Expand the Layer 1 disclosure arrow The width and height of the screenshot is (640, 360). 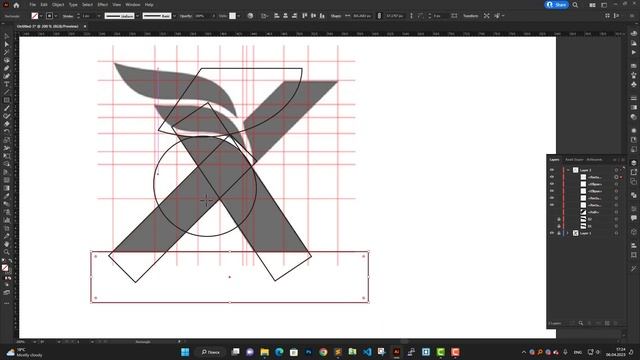click(x=568, y=233)
